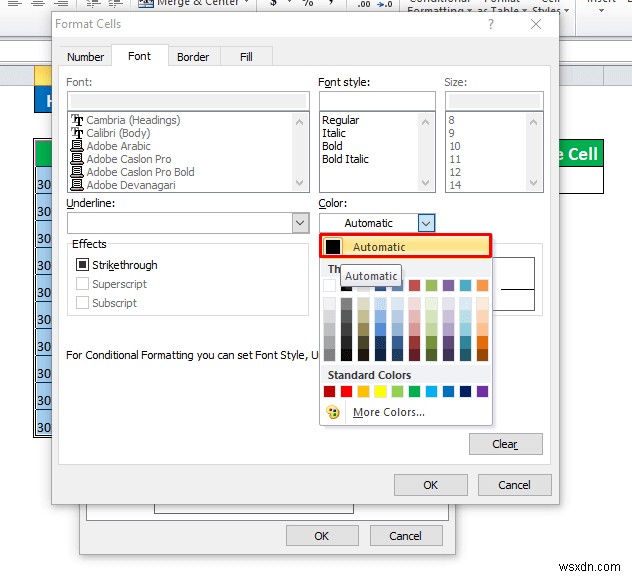Switch to the Border tab

193,57
